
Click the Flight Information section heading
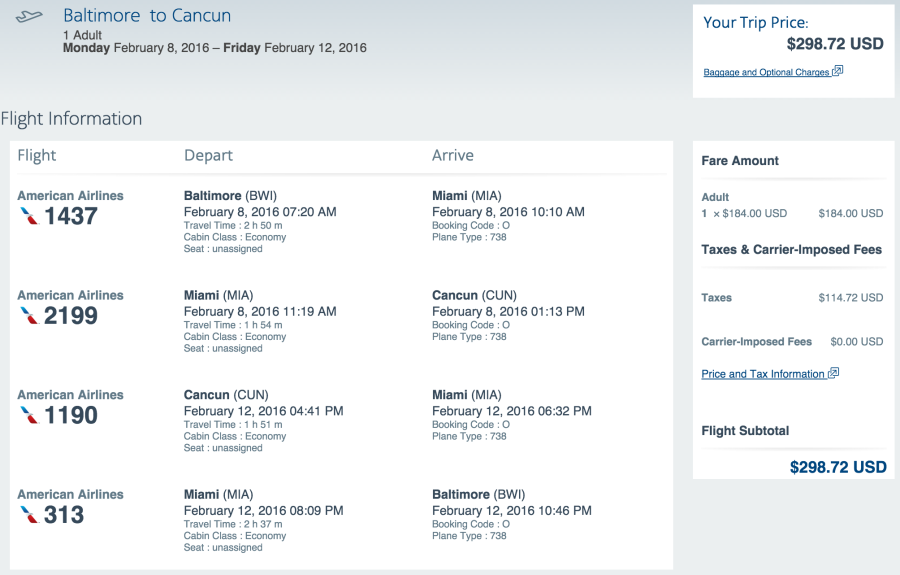point(71,119)
